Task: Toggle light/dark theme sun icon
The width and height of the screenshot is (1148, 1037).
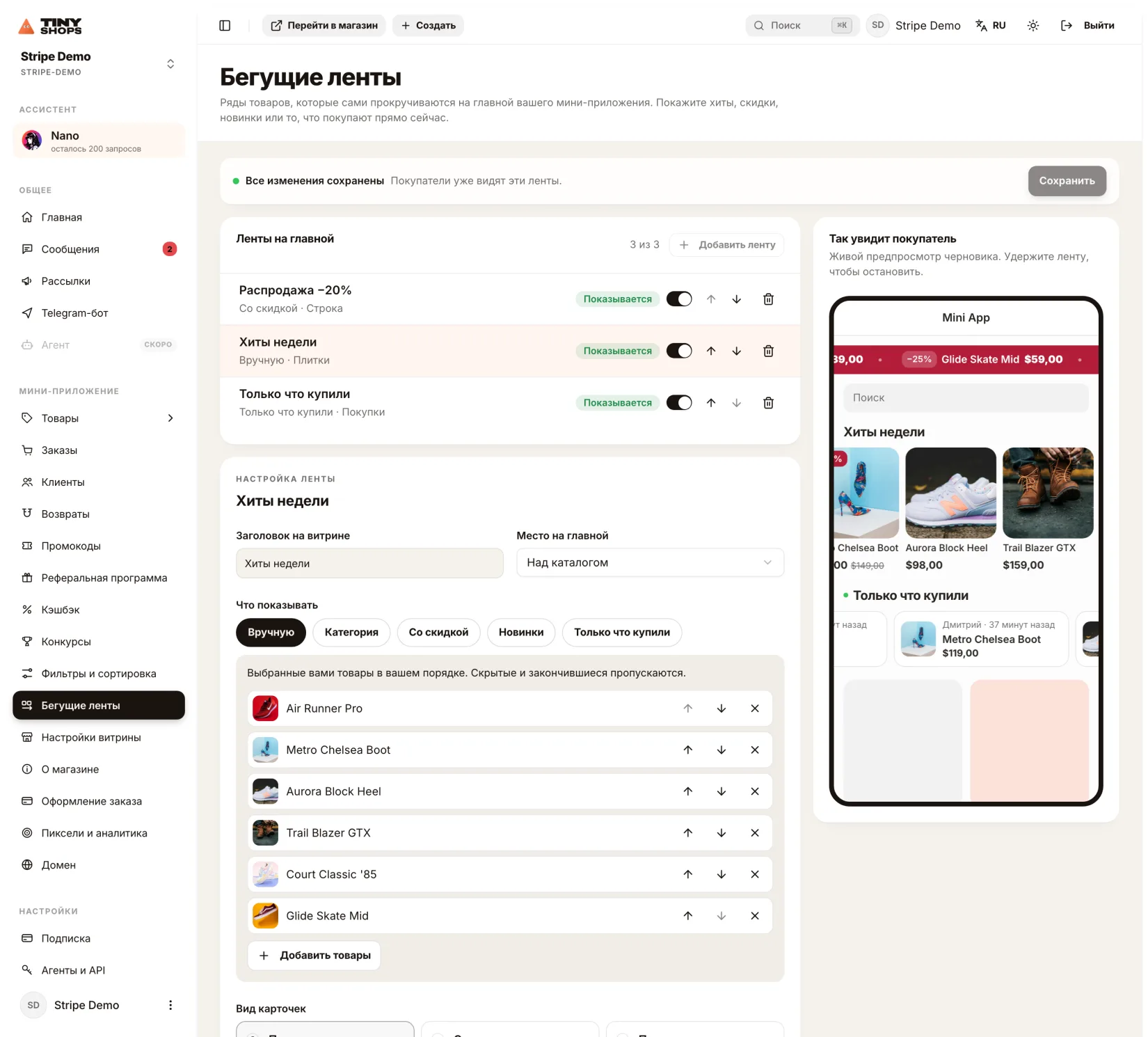Action: 1033,26
